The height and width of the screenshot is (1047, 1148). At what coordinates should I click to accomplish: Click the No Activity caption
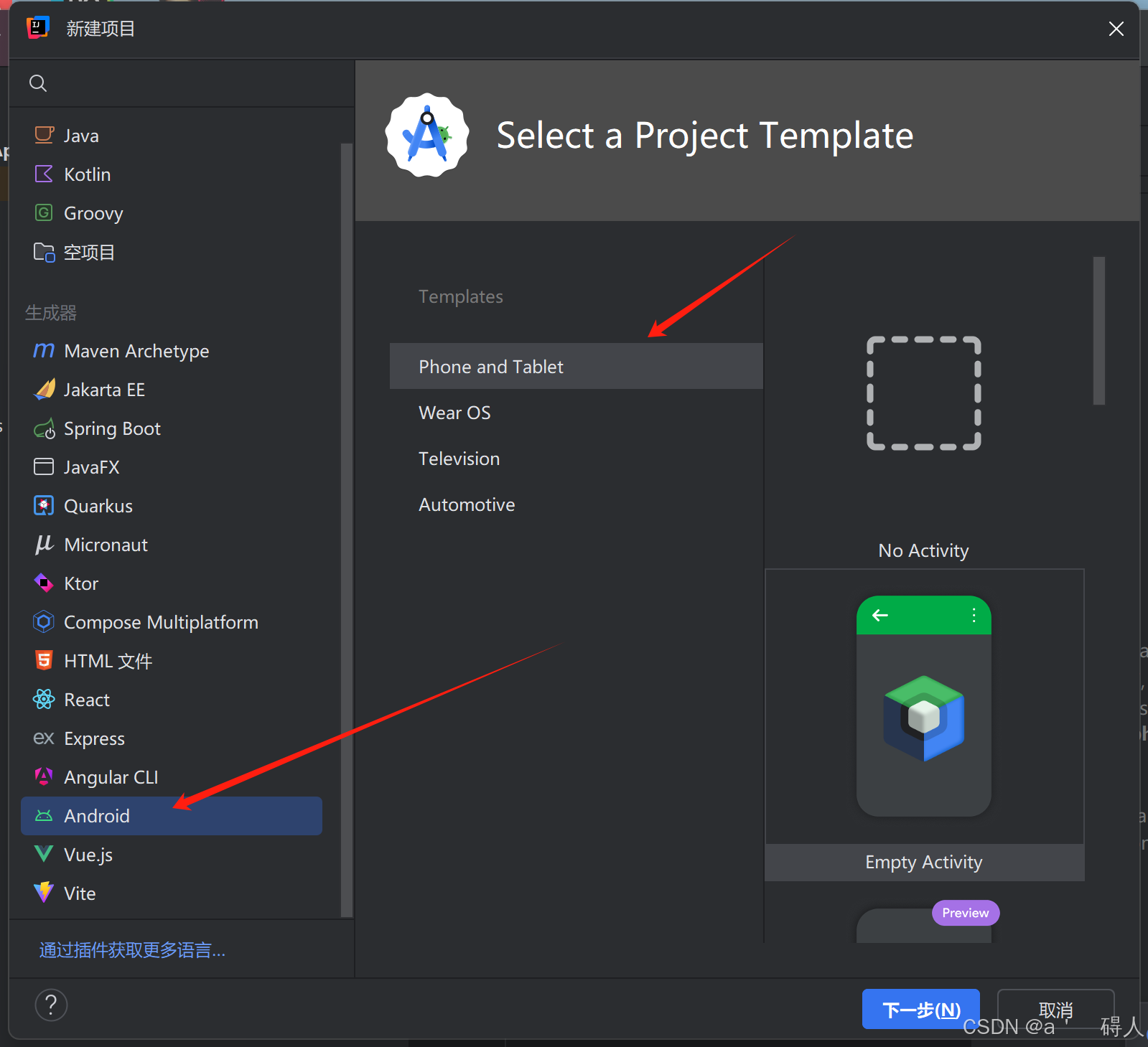click(x=924, y=550)
